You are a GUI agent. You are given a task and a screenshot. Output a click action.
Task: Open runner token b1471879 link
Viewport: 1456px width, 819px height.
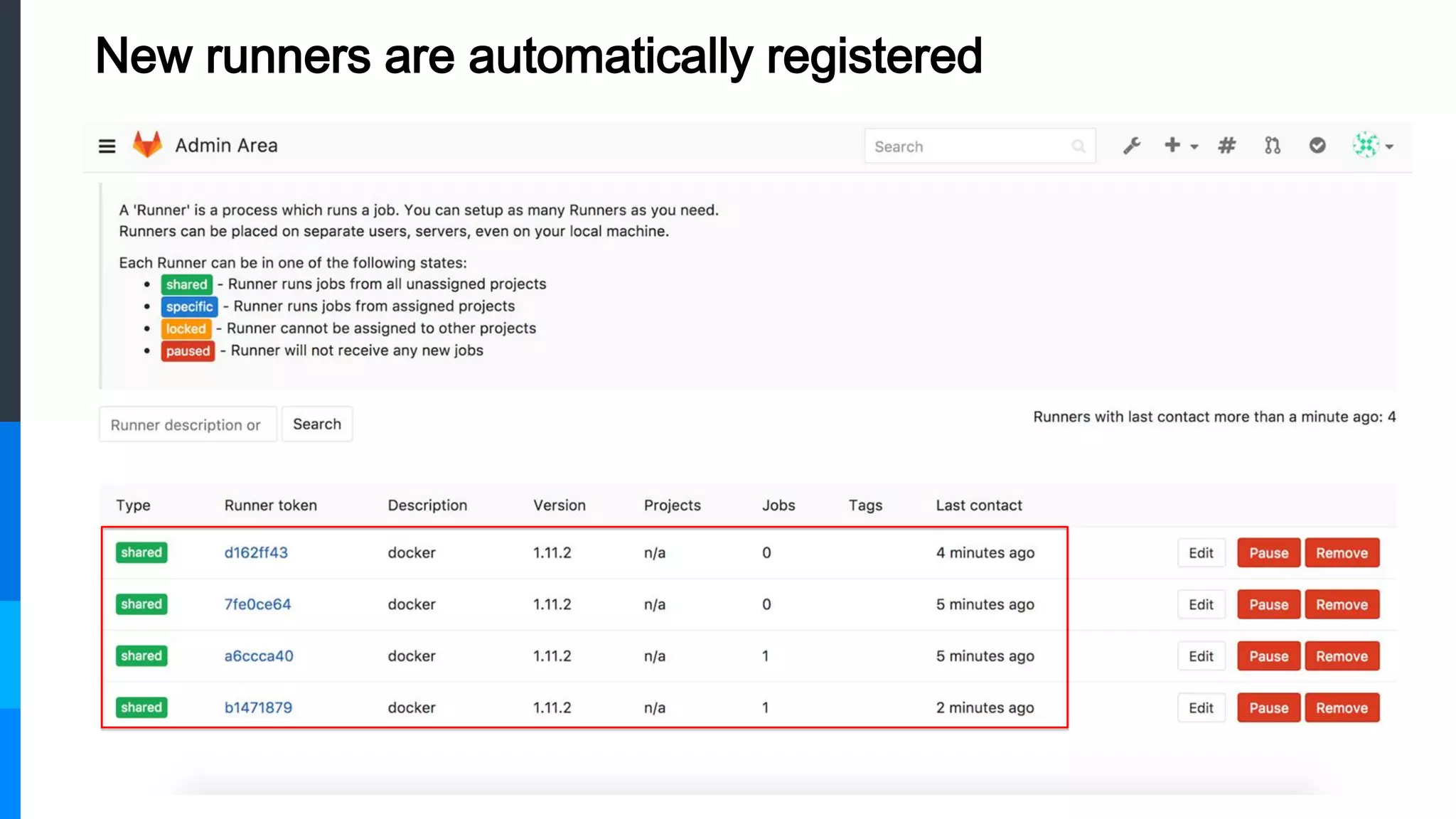click(258, 707)
